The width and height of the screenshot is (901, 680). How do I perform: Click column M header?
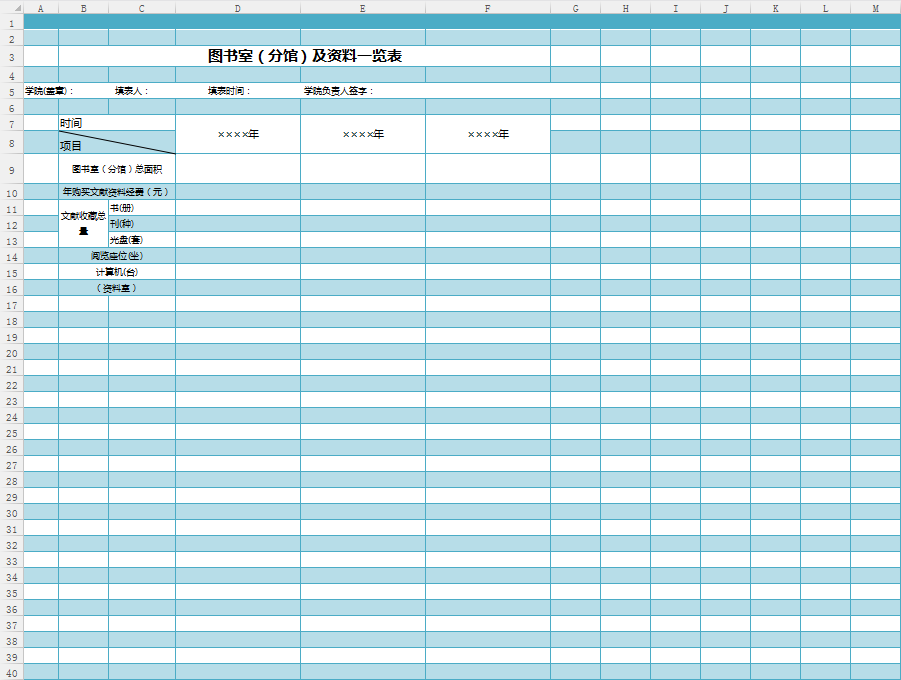[x=875, y=8]
